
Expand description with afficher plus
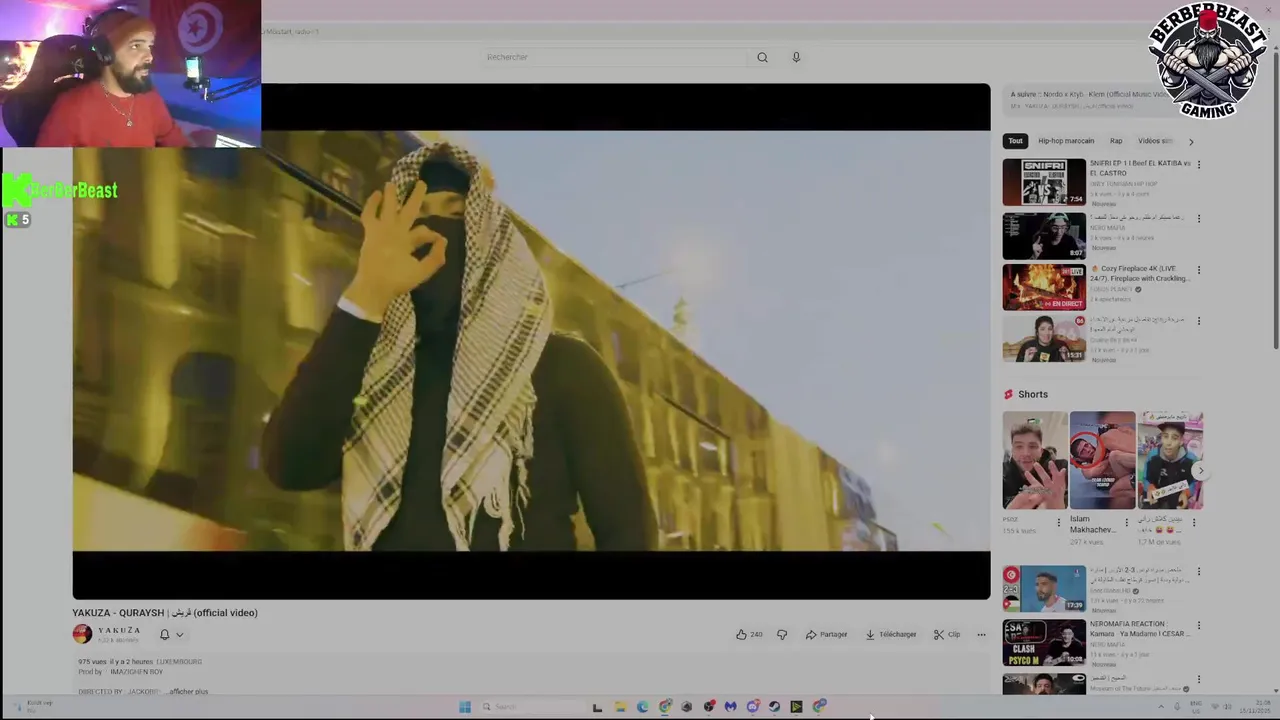click(x=188, y=691)
